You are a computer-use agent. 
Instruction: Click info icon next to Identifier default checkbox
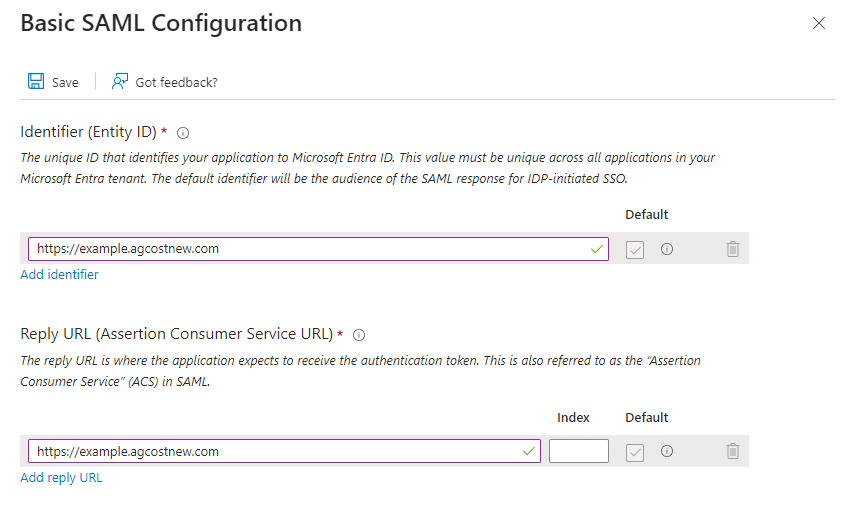tap(667, 249)
